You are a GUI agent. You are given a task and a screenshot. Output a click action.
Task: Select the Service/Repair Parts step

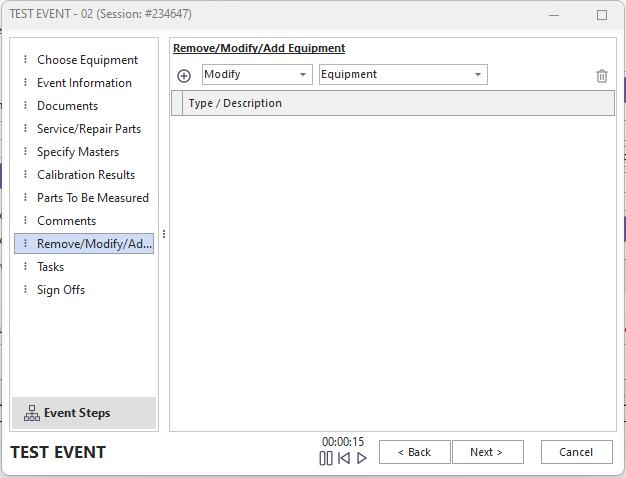(x=88, y=129)
